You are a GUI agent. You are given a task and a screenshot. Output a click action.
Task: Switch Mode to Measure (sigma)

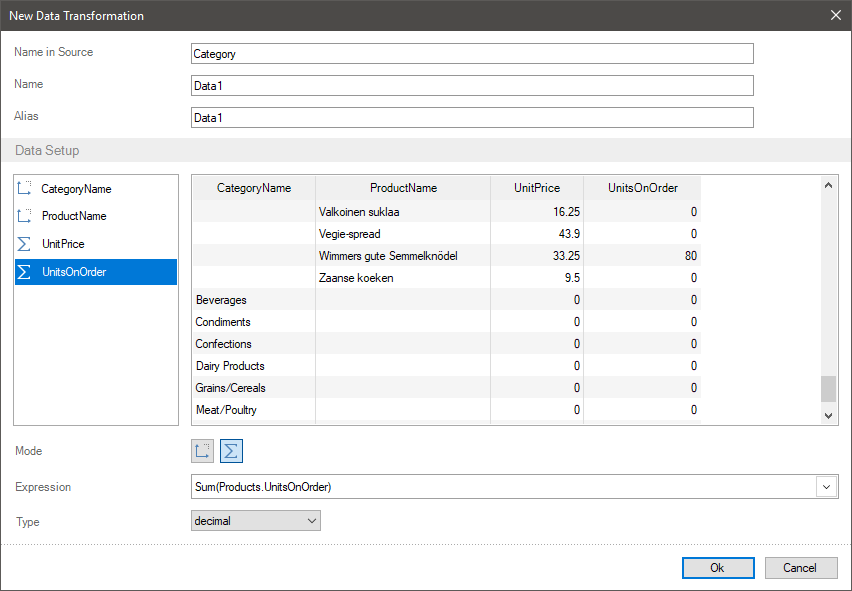pyautogui.click(x=231, y=451)
